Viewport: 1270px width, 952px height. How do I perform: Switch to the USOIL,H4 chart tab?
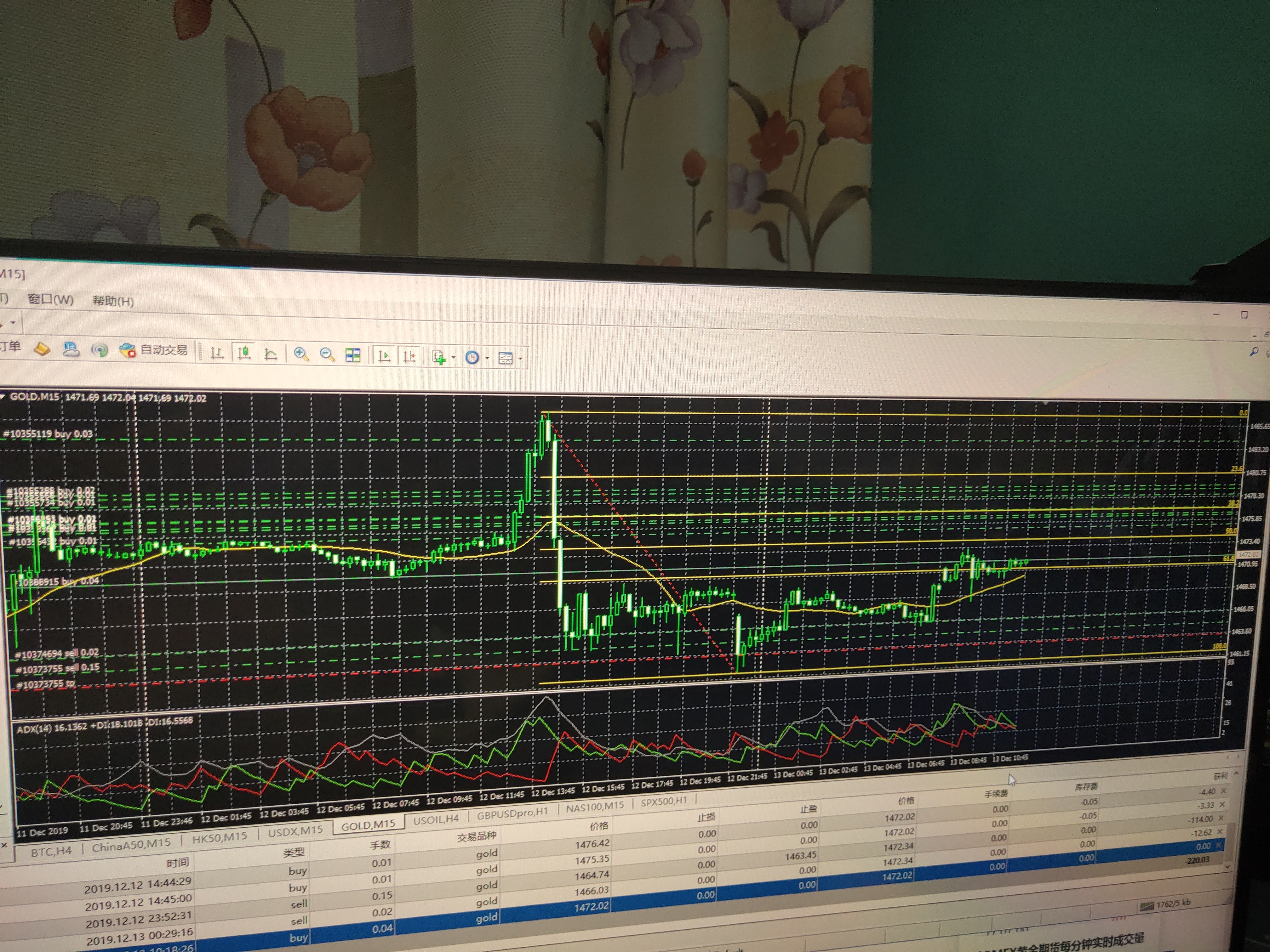coord(436,819)
